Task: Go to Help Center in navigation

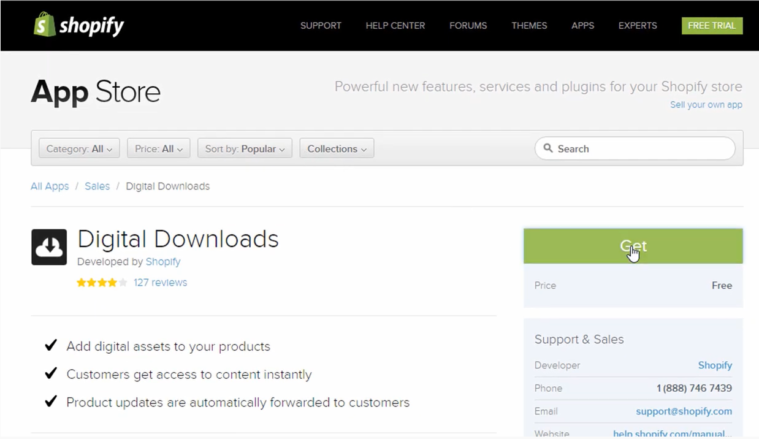Action: pyautogui.click(x=395, y=26)
